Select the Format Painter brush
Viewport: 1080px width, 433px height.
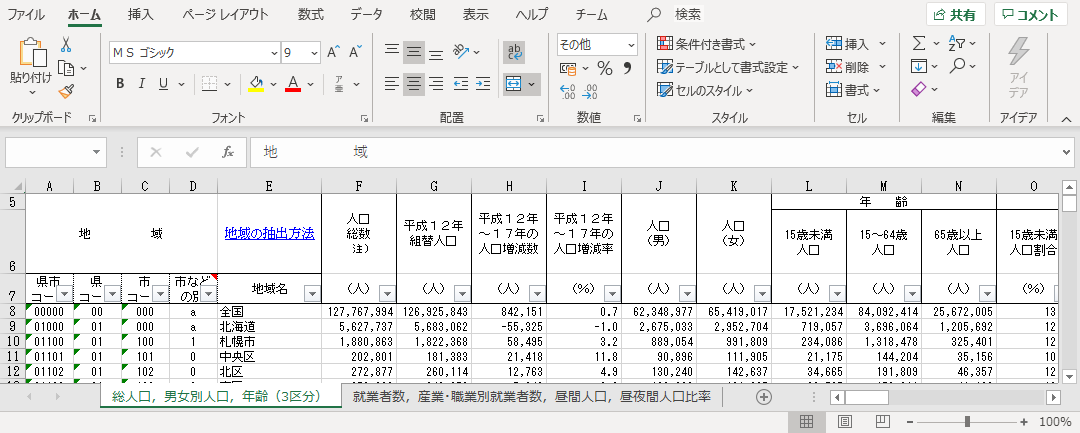(66, 91)
